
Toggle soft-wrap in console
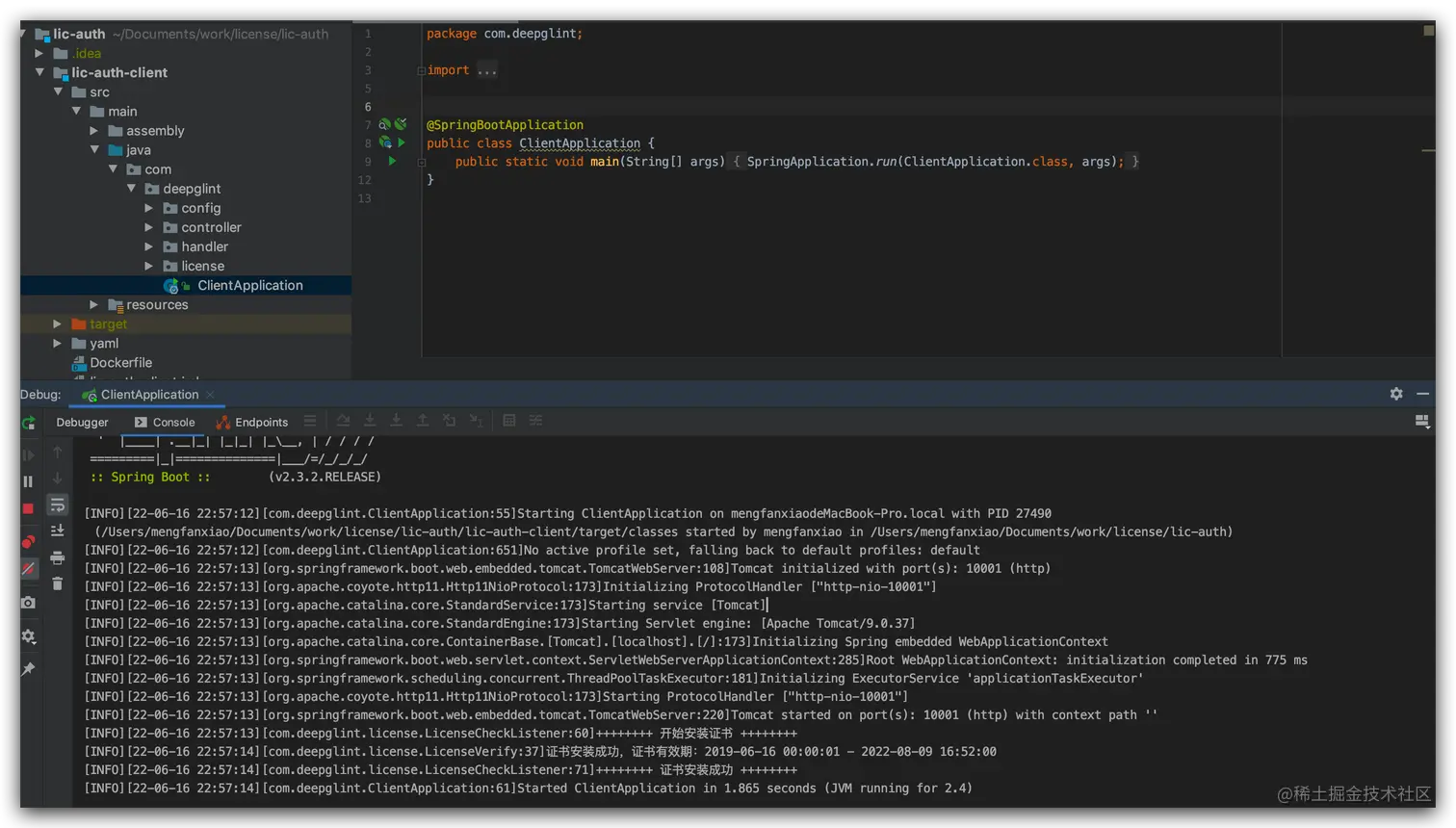tap(58, 505)
